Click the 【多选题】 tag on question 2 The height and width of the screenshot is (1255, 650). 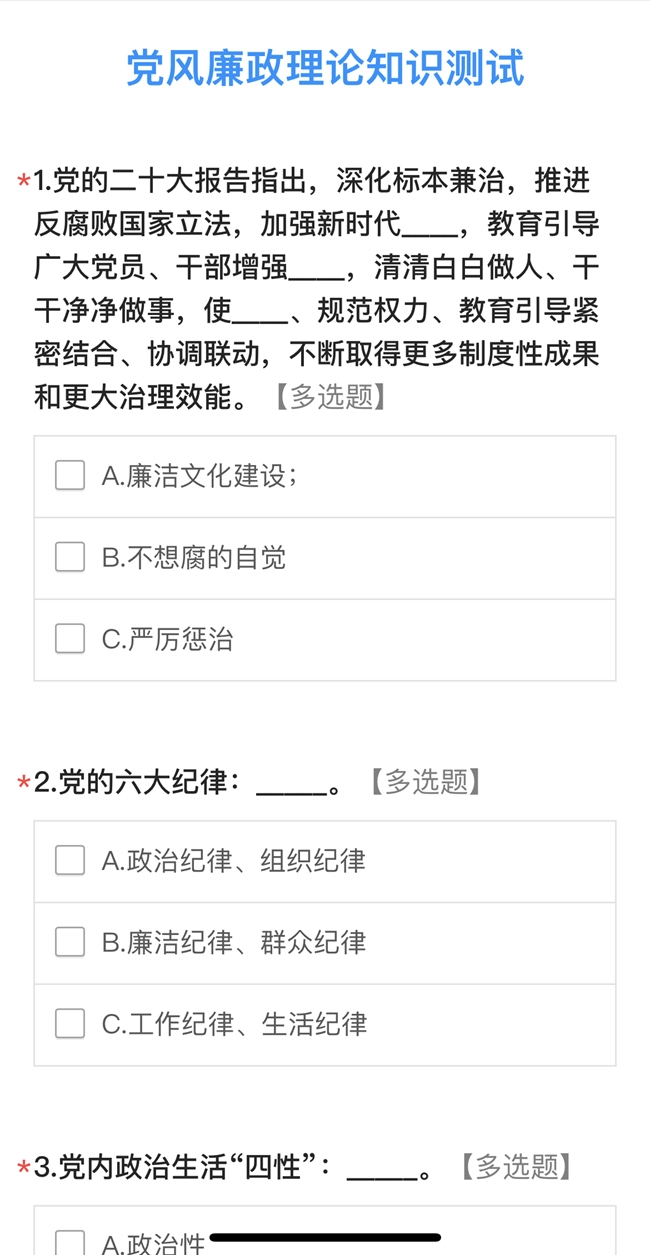pyautogui.click(x=426, y=782)
